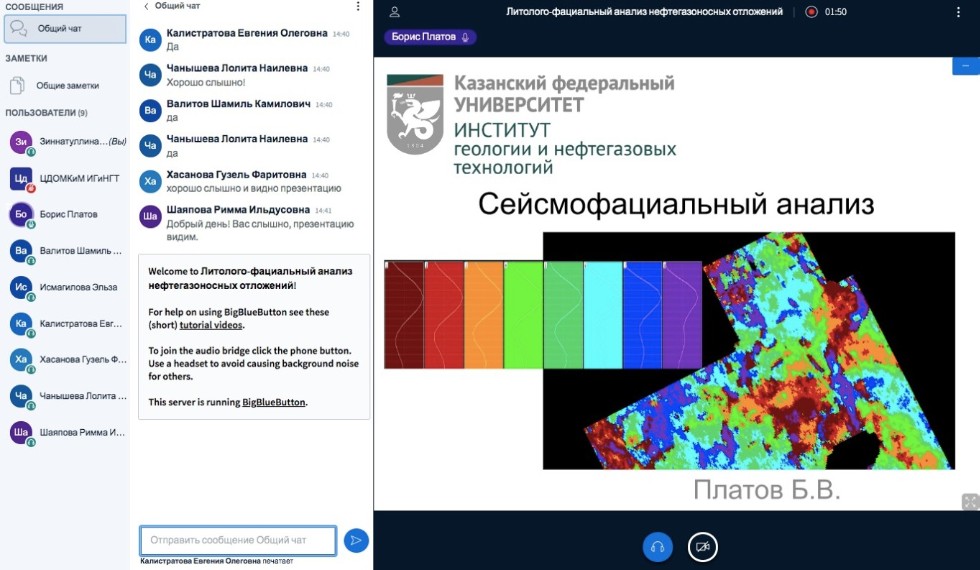This screenshot has width=980, height=570.
Task: Toggle the headset audio button
Action: (x=658, y=546)
